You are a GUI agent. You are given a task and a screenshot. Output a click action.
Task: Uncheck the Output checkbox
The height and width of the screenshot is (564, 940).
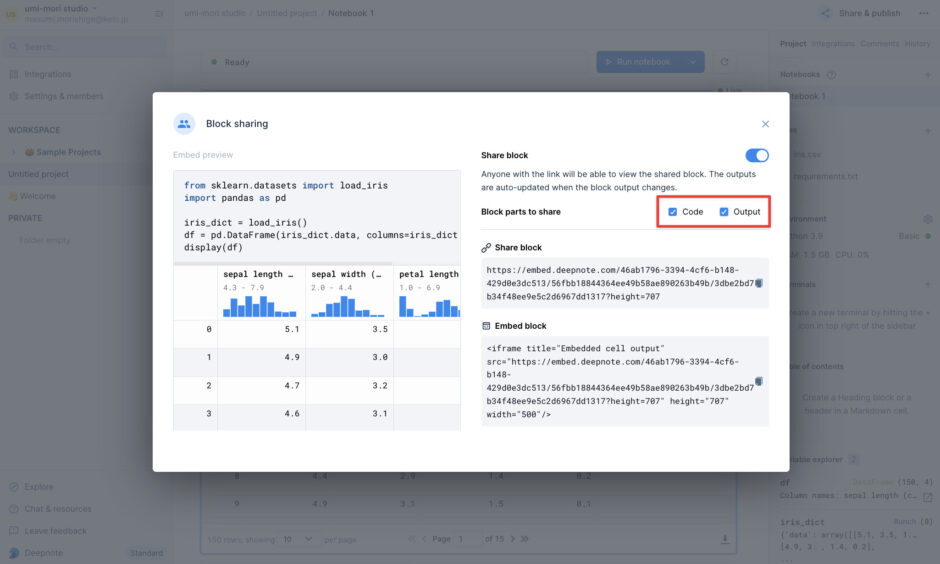click(x=724, y=212)
